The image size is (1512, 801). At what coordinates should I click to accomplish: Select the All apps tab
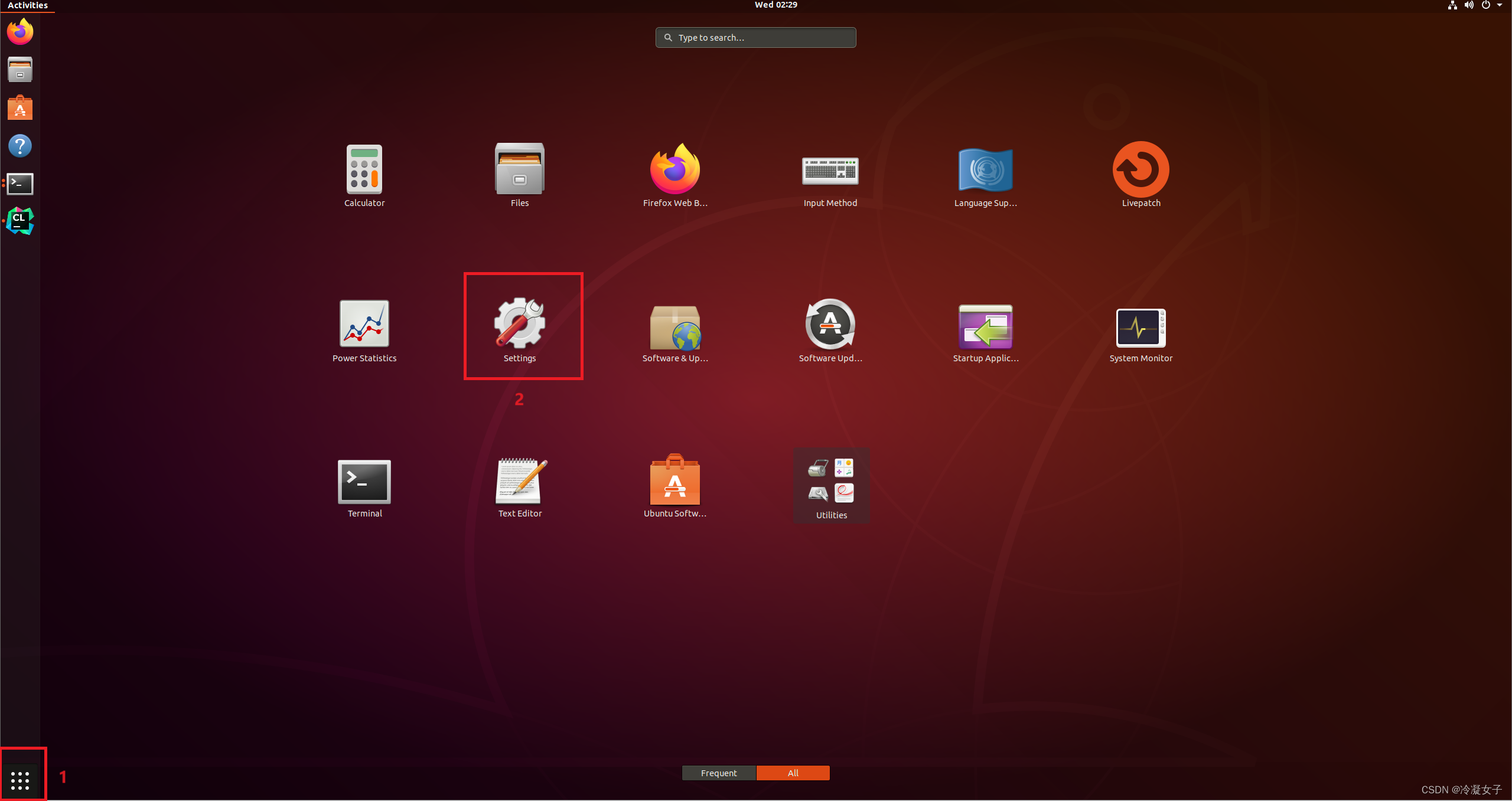point(793,773)
